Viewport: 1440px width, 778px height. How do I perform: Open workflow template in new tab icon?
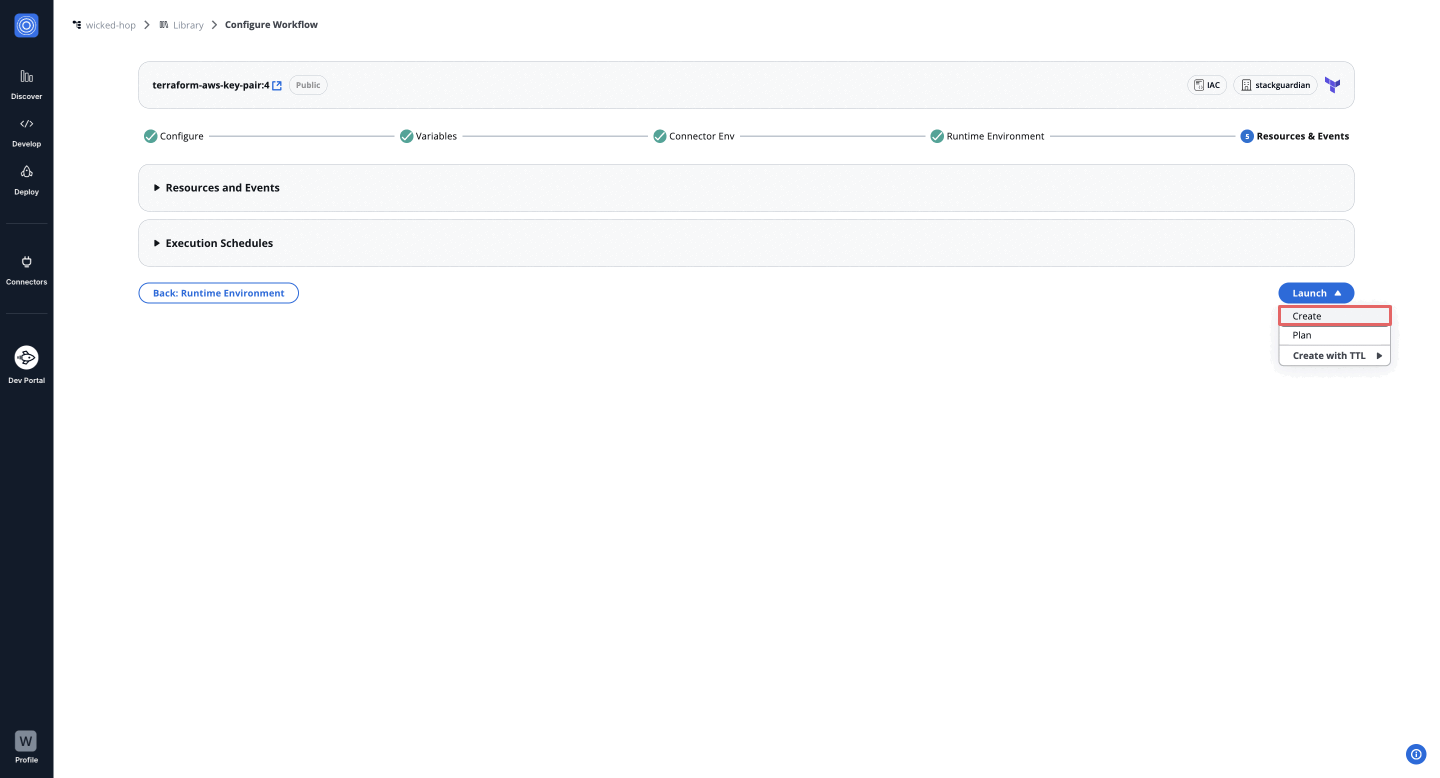[277, 85]
